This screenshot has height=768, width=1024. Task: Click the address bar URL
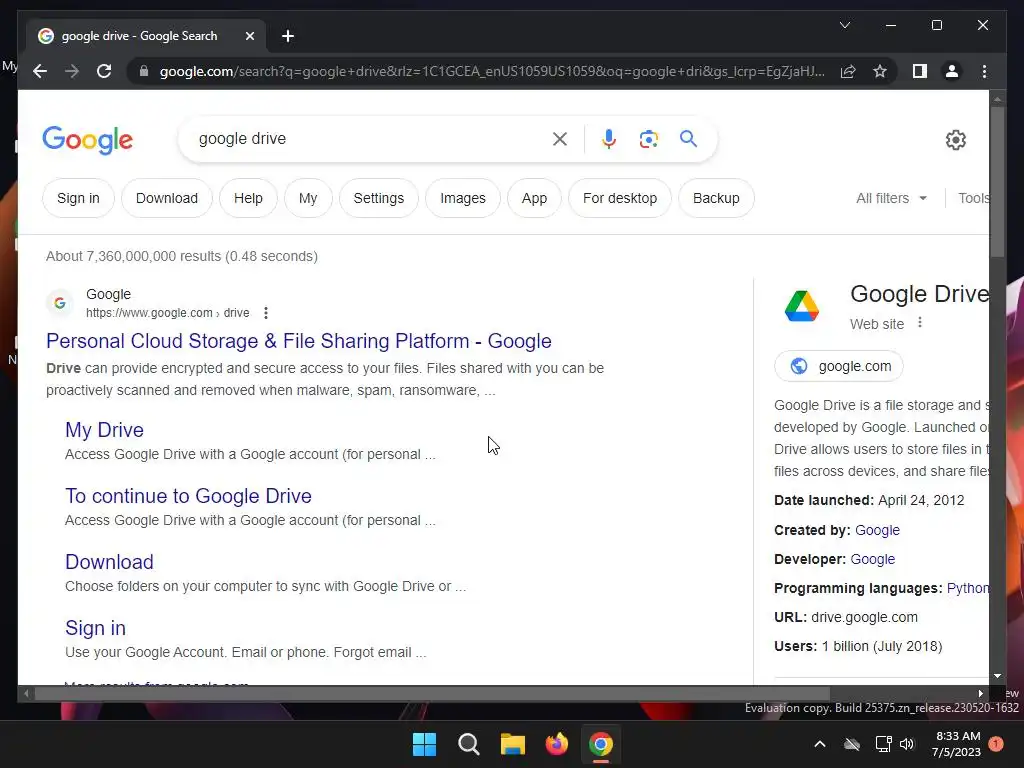click(x=492, y=71)
